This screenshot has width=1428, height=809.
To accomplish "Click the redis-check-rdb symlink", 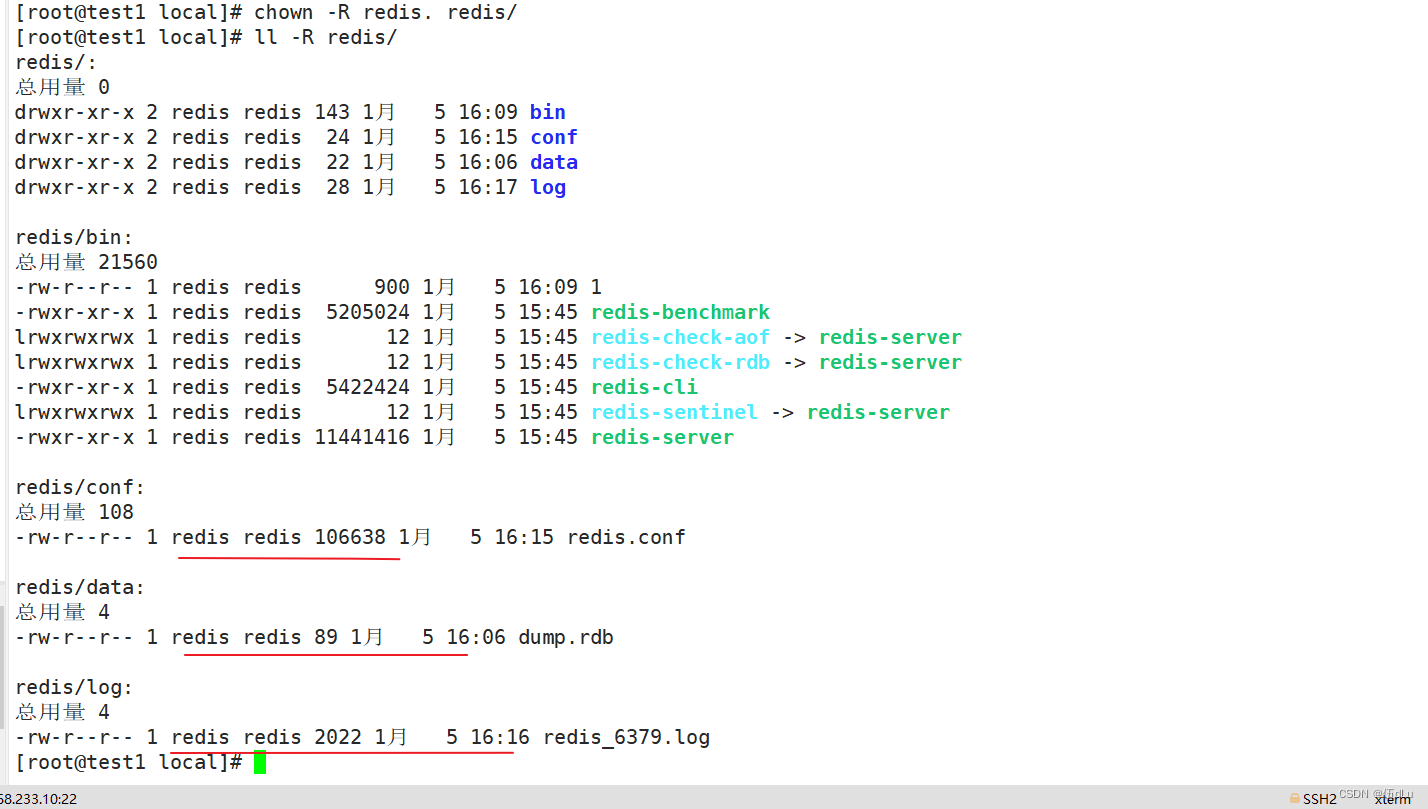I will click(680, 362).
